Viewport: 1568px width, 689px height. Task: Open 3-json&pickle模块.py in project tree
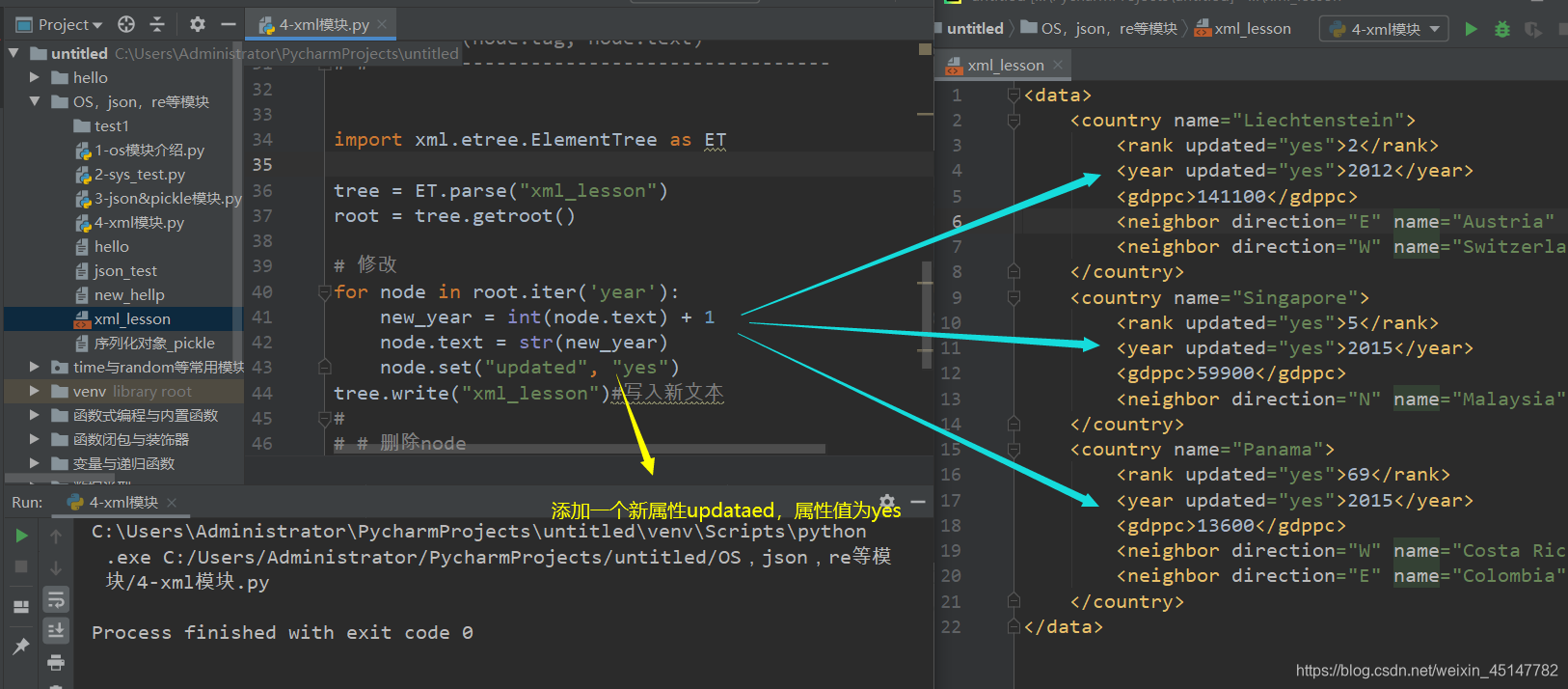(x=158, y=198)
